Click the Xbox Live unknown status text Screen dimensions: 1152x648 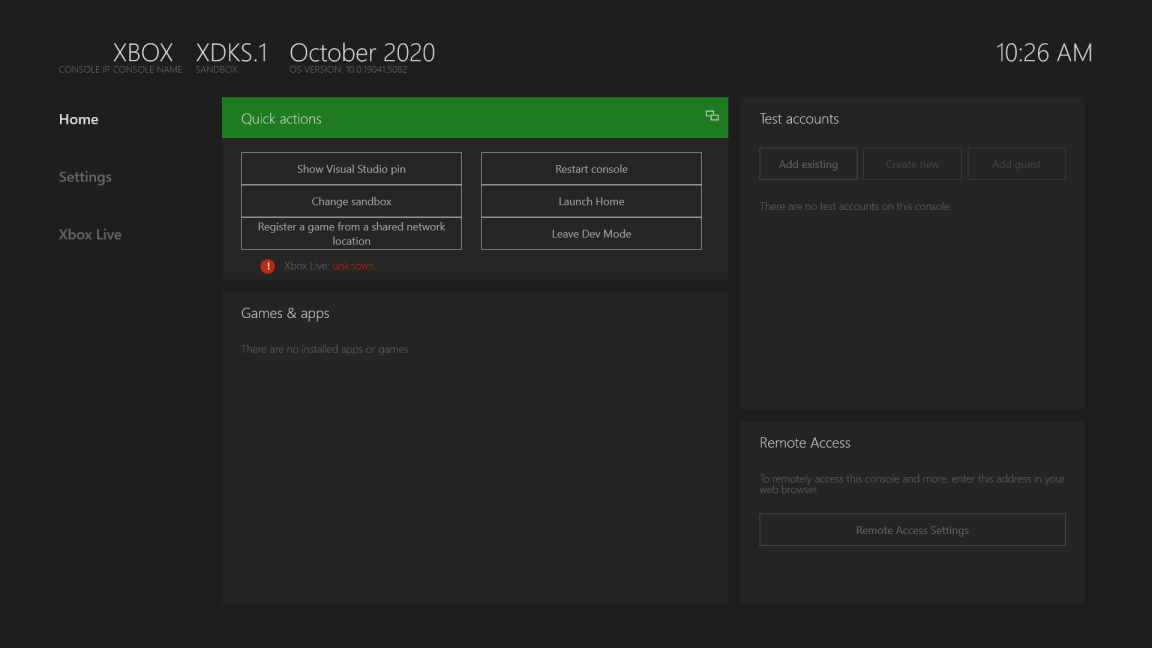[353, 265]
